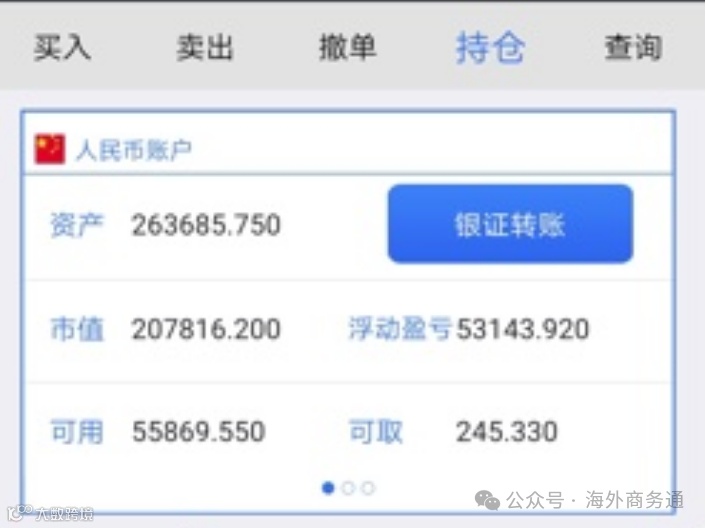
Task: Click the China flag icon
Action: coord(50,149)
